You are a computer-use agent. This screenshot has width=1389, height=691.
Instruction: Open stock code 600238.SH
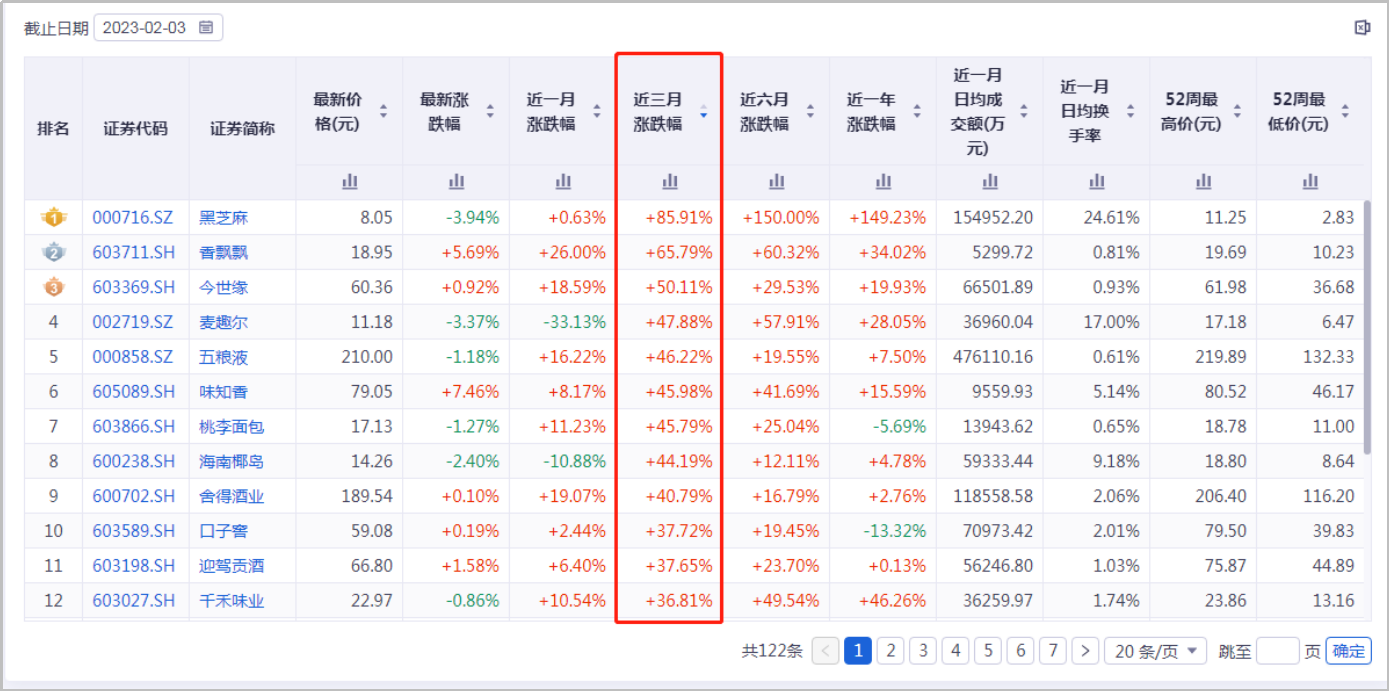pyautogui.click(x=134, y=462)
